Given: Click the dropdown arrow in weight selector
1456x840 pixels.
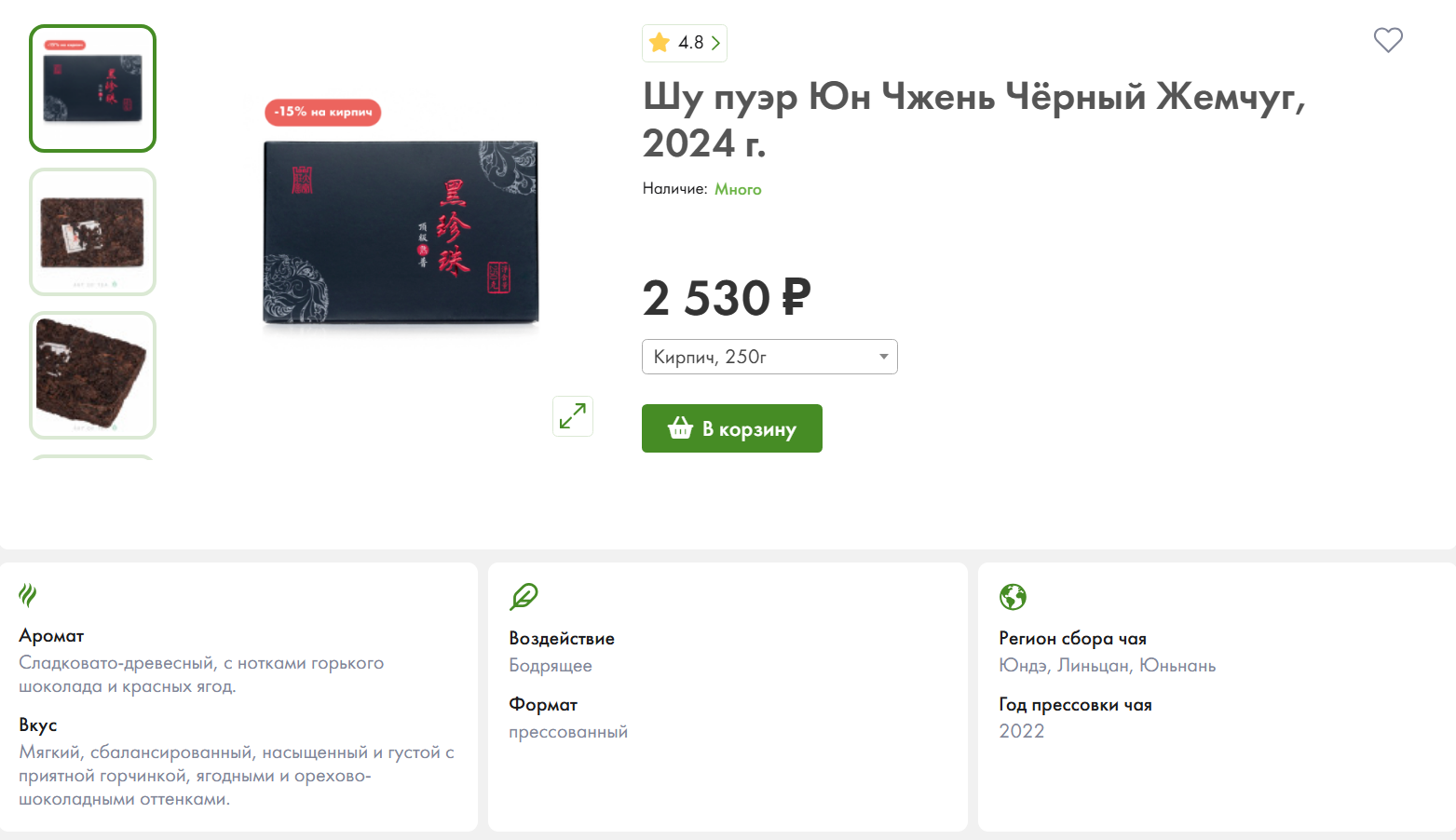Looking at the screenshot, I should tap(883, 357).
